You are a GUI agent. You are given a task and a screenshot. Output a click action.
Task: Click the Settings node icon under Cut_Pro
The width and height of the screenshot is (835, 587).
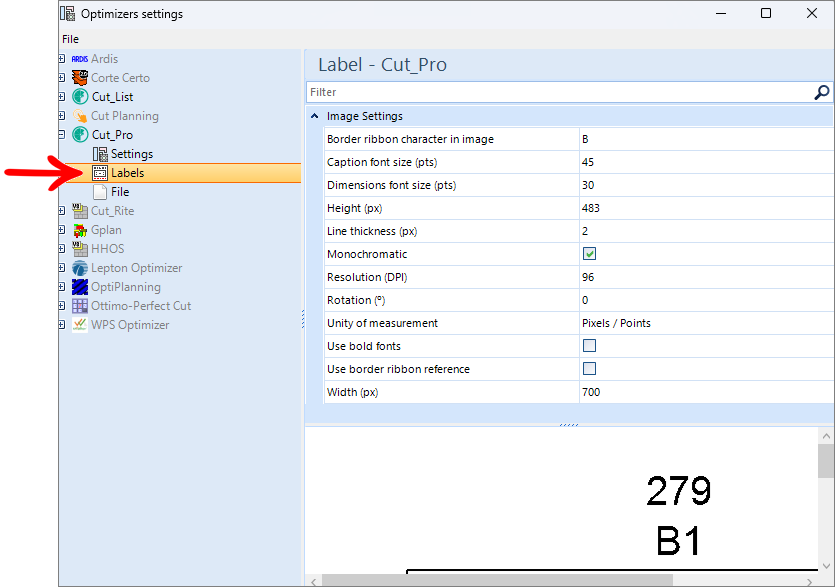100,154
